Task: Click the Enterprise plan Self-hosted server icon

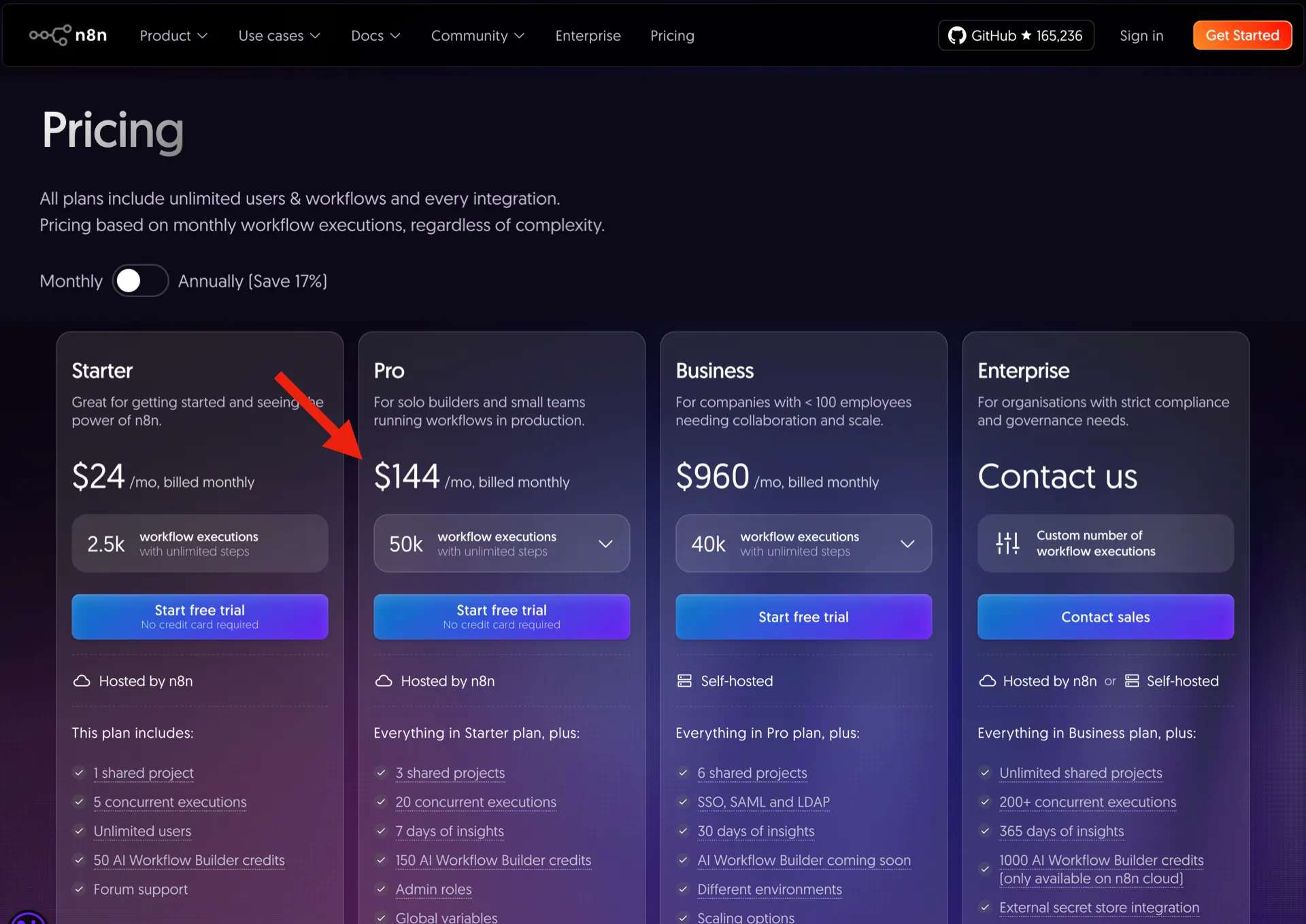Action: (1132, 681)
